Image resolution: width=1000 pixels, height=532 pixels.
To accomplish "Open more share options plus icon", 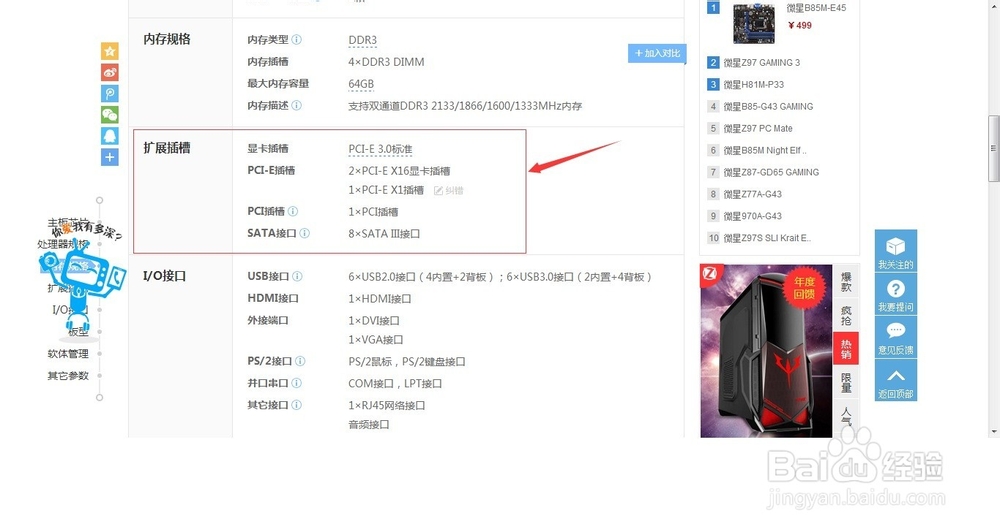I will (x=110, y=156).
